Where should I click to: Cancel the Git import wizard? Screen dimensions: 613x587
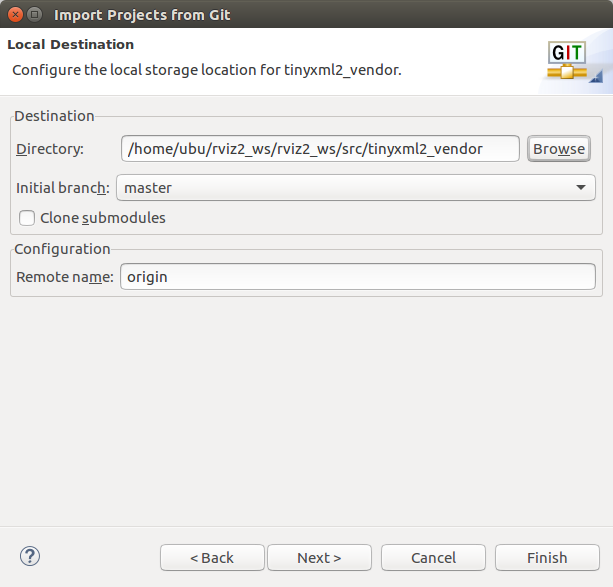pyautogui.click(x=433, y=558)
